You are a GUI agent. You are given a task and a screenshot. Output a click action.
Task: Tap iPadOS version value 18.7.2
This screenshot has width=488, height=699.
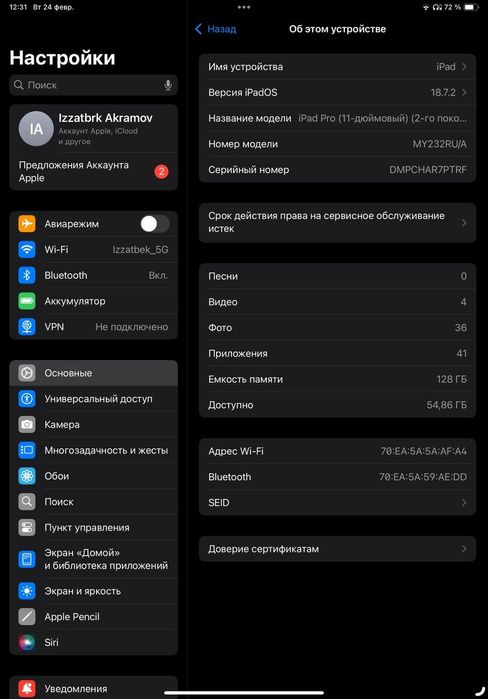click(x=443, y=92)
